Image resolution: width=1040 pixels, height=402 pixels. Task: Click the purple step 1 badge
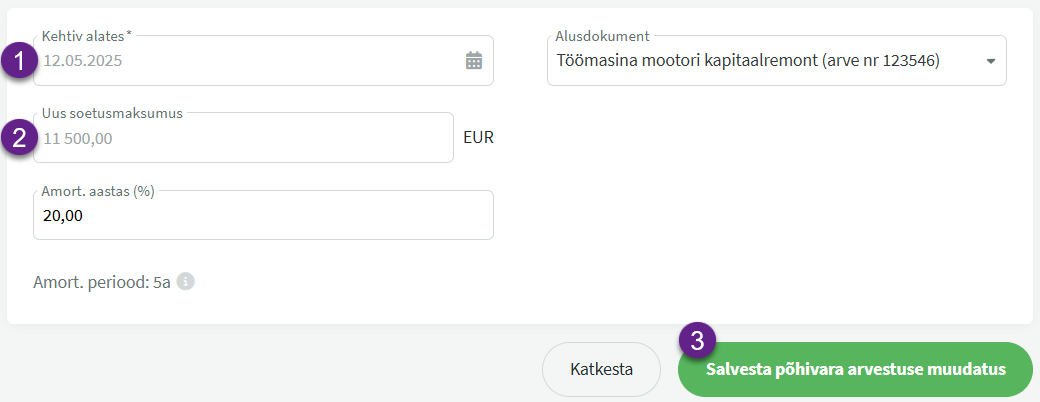coord(19,60)
